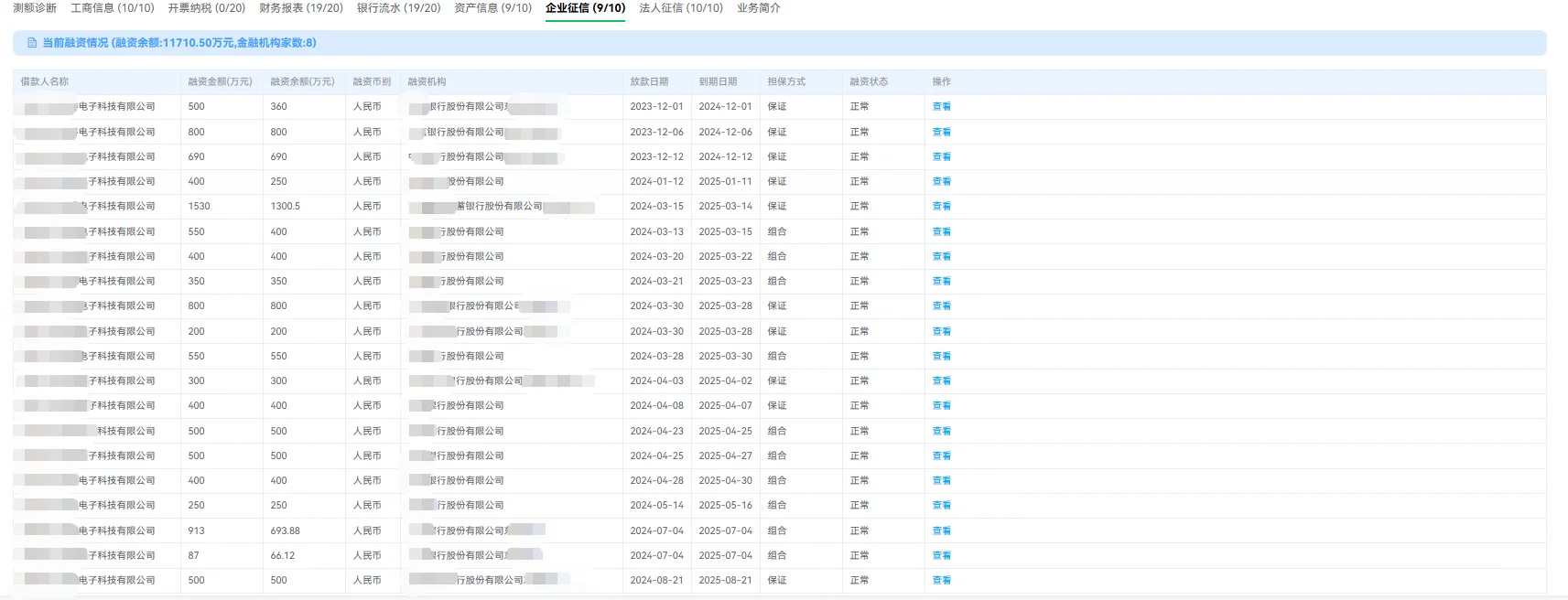Click 查看 on the 2024-01-12 loan row
Viewport: 1568px width, 600px height.
coord(942,182)
